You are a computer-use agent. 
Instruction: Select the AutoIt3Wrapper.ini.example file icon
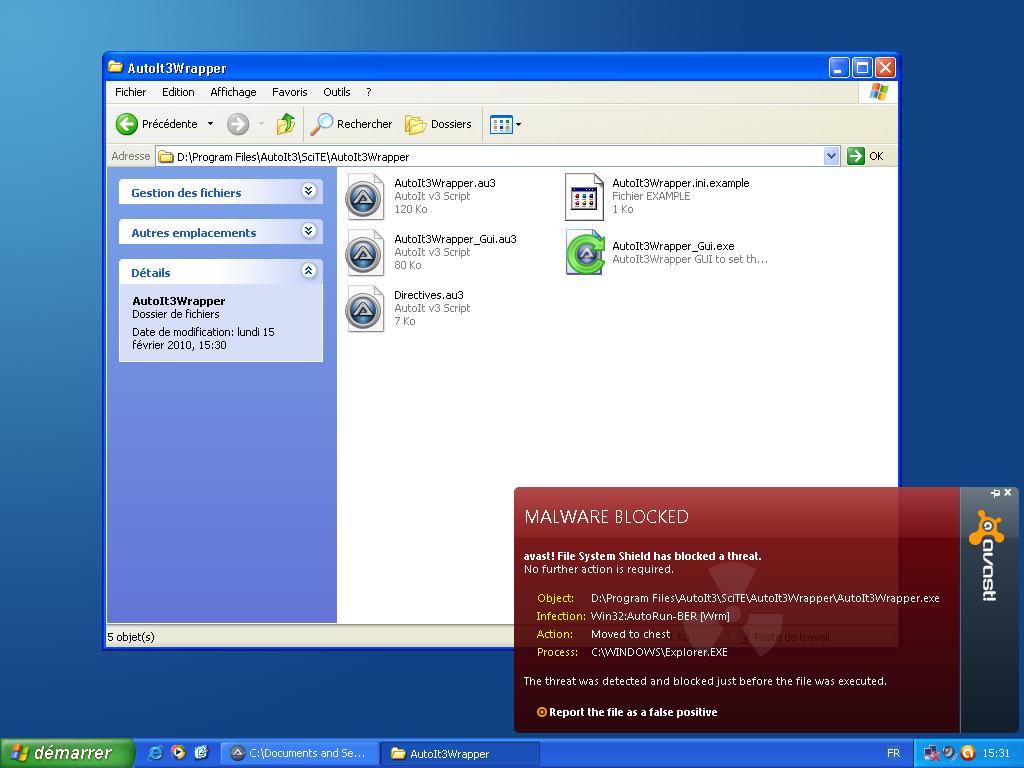tap(584, 197)
